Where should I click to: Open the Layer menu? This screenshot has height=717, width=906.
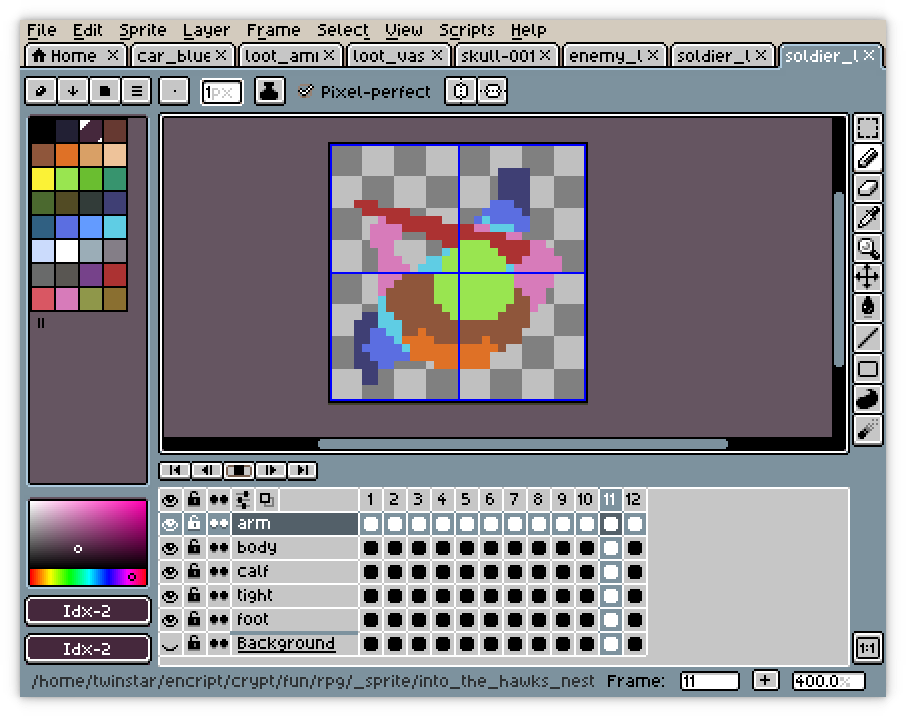point(206,30)
